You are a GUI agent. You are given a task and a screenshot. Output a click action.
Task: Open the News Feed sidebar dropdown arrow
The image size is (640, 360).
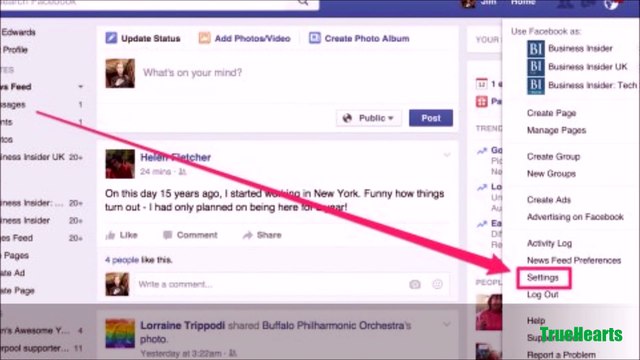pyautogui.click(x=80, y=87)
